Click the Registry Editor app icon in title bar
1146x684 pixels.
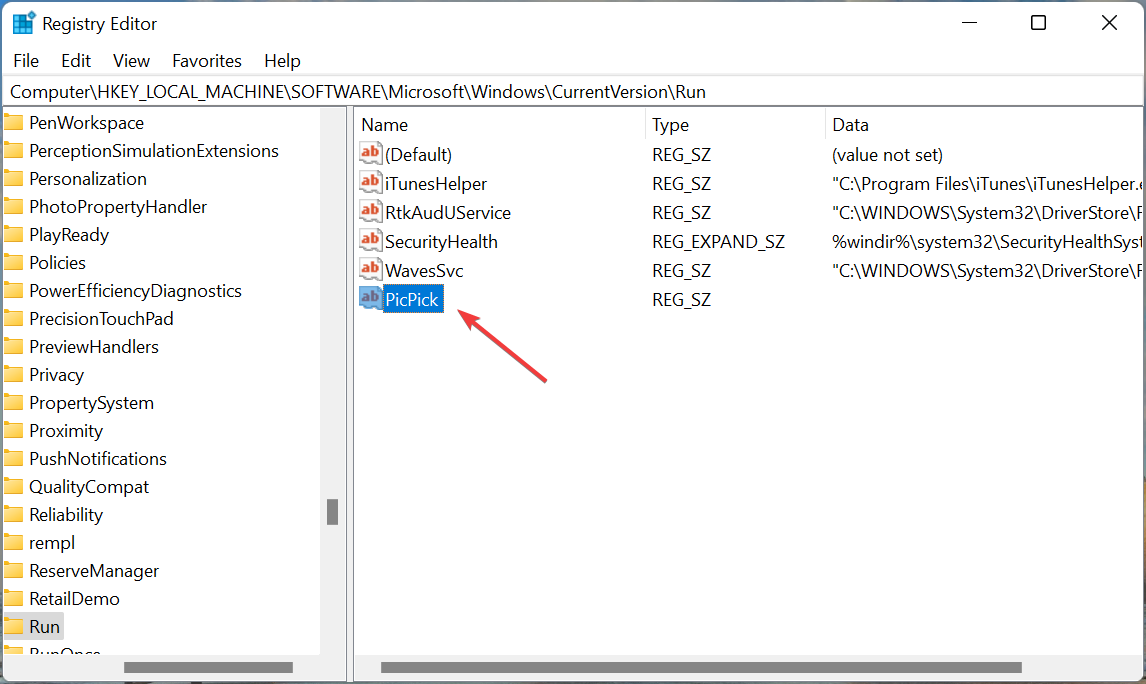tap(23, 23)
